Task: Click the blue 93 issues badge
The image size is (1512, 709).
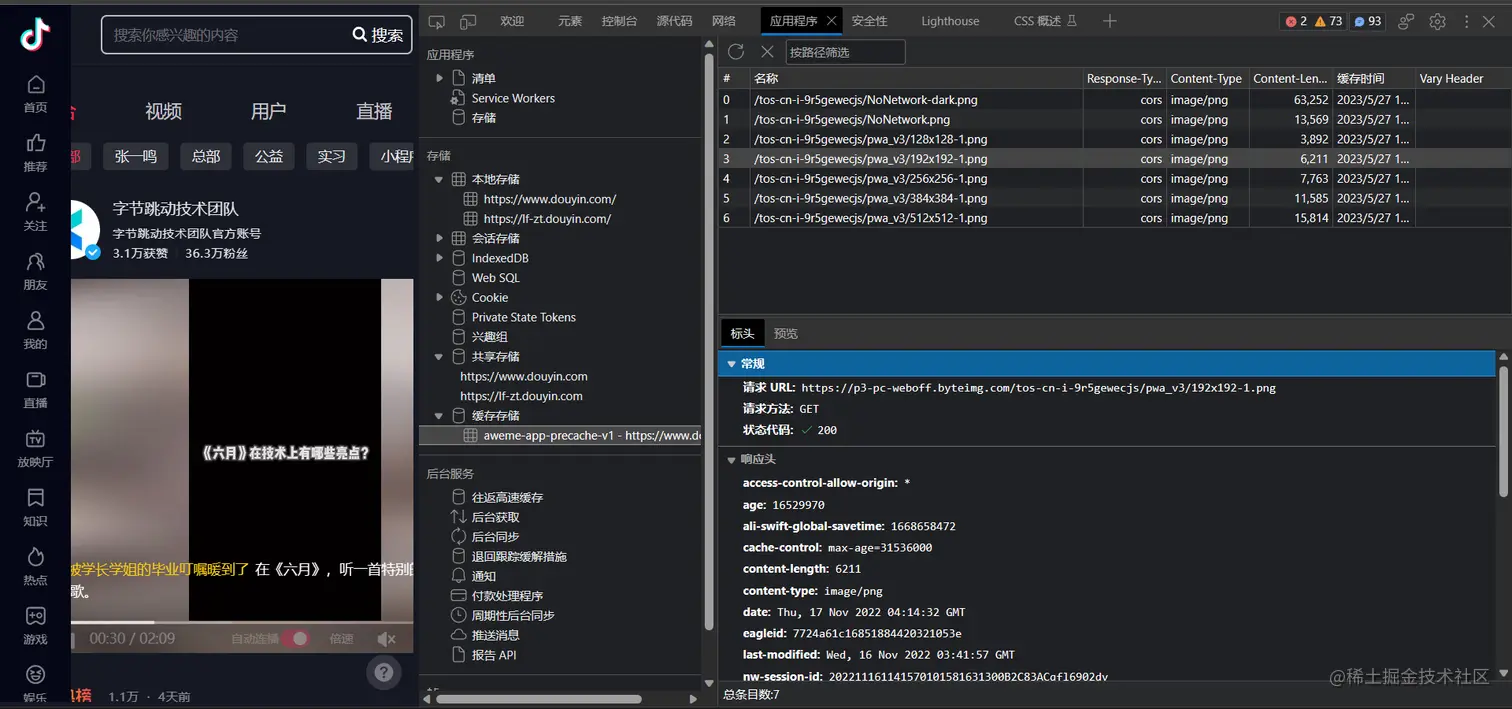Action: [x=1368, y=21]
